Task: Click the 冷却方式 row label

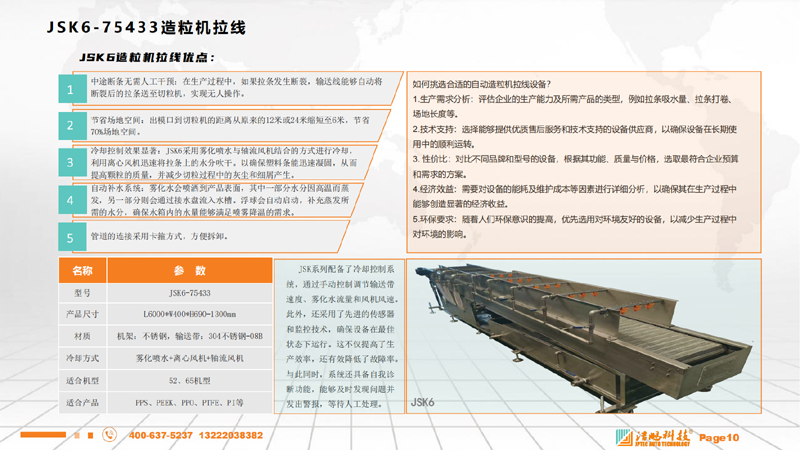Action: coord(82,358)
